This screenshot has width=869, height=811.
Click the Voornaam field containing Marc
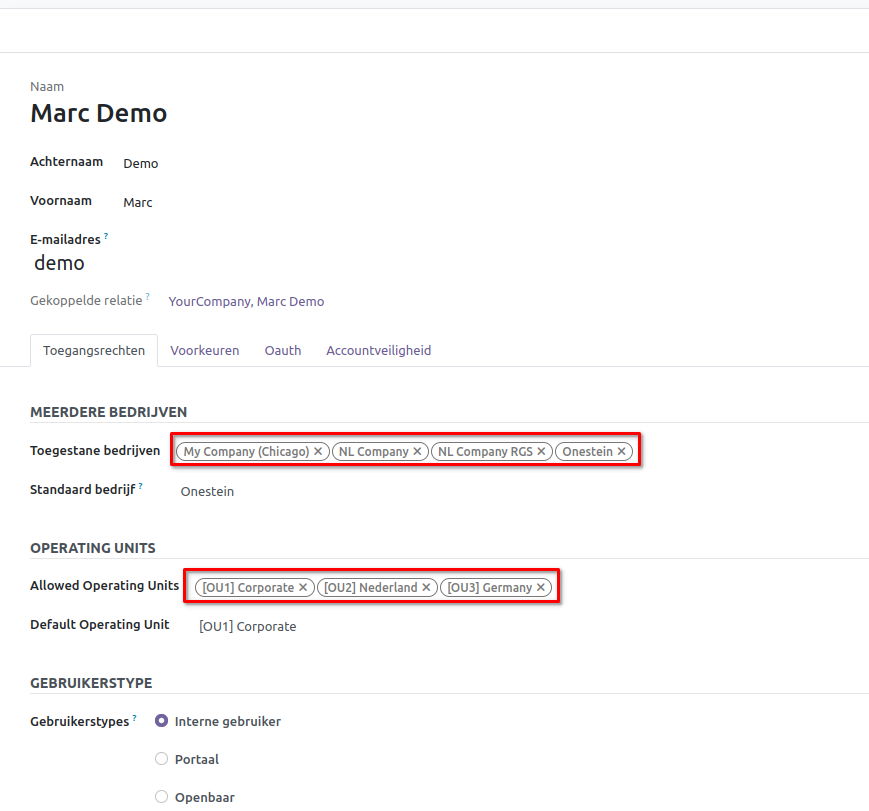point(300,202)
